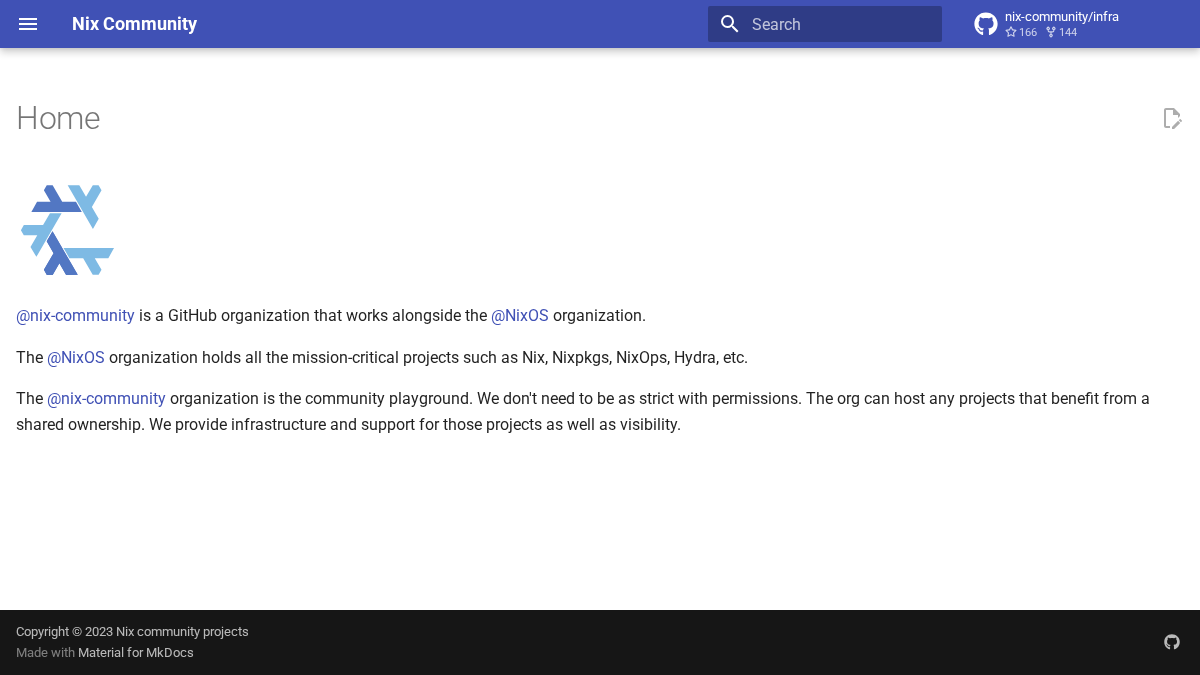Open the nix-community/infra repository link
1200x675 pixels.
pyautogui.click(x=1061, y=17)
